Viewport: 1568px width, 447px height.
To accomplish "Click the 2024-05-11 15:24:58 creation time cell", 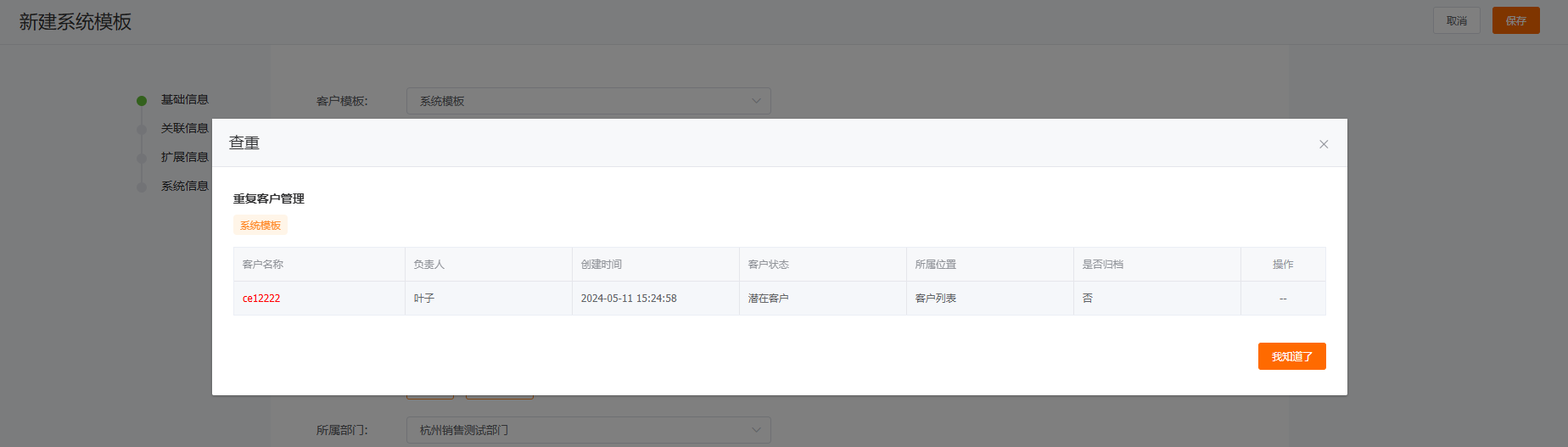I will (x=656, y=299).
